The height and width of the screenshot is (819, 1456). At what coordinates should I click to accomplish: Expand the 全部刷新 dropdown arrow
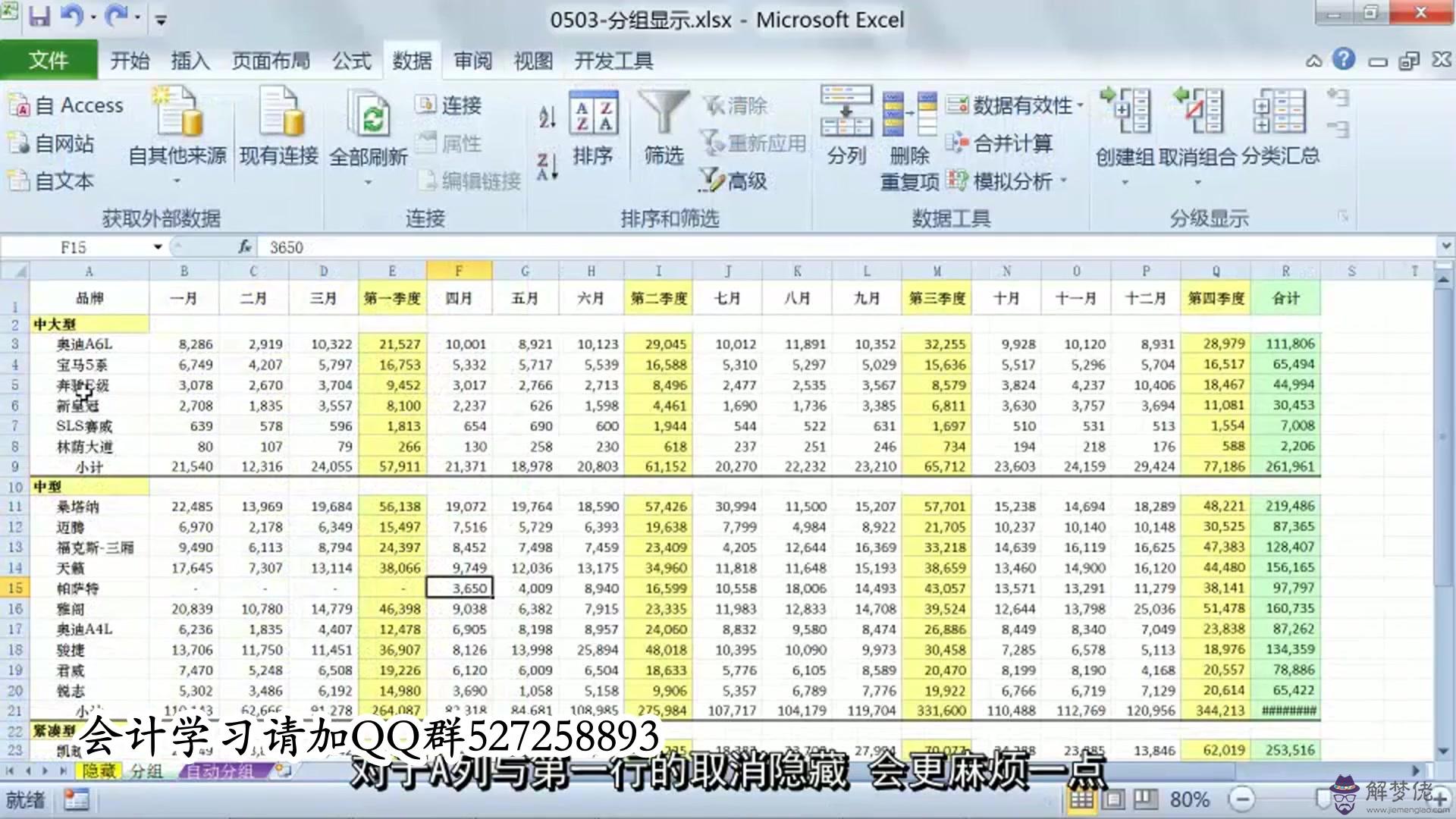coord(369,182)
